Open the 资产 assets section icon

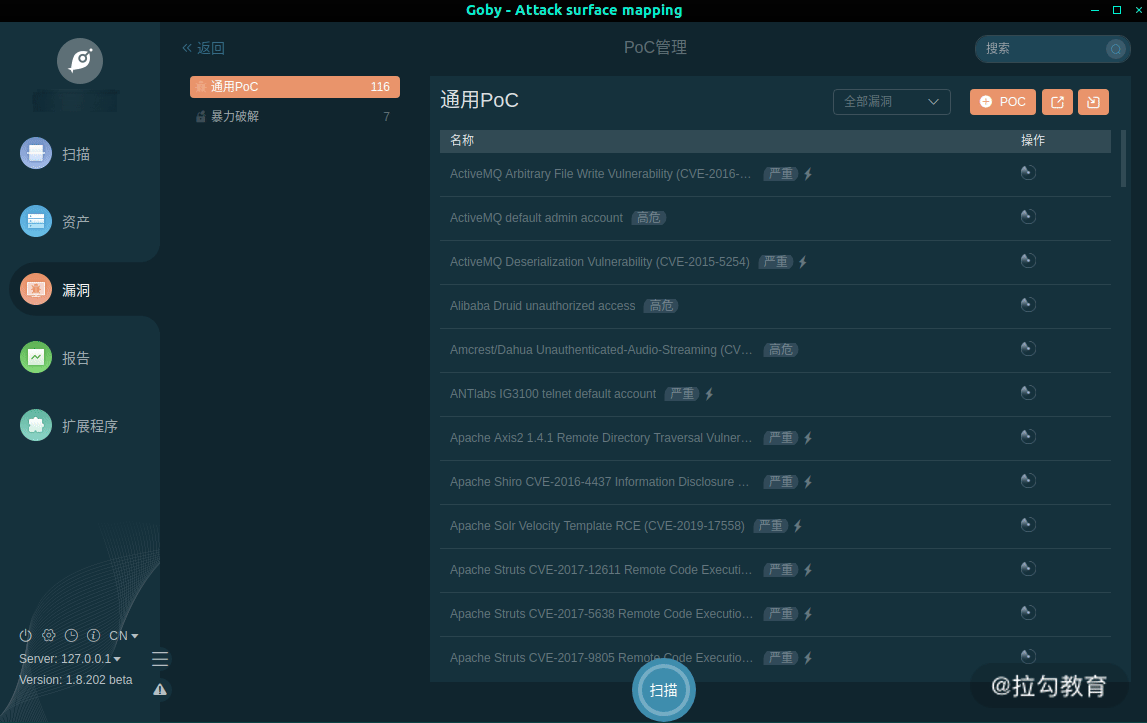pyautogui.click(x=36, y=221)
